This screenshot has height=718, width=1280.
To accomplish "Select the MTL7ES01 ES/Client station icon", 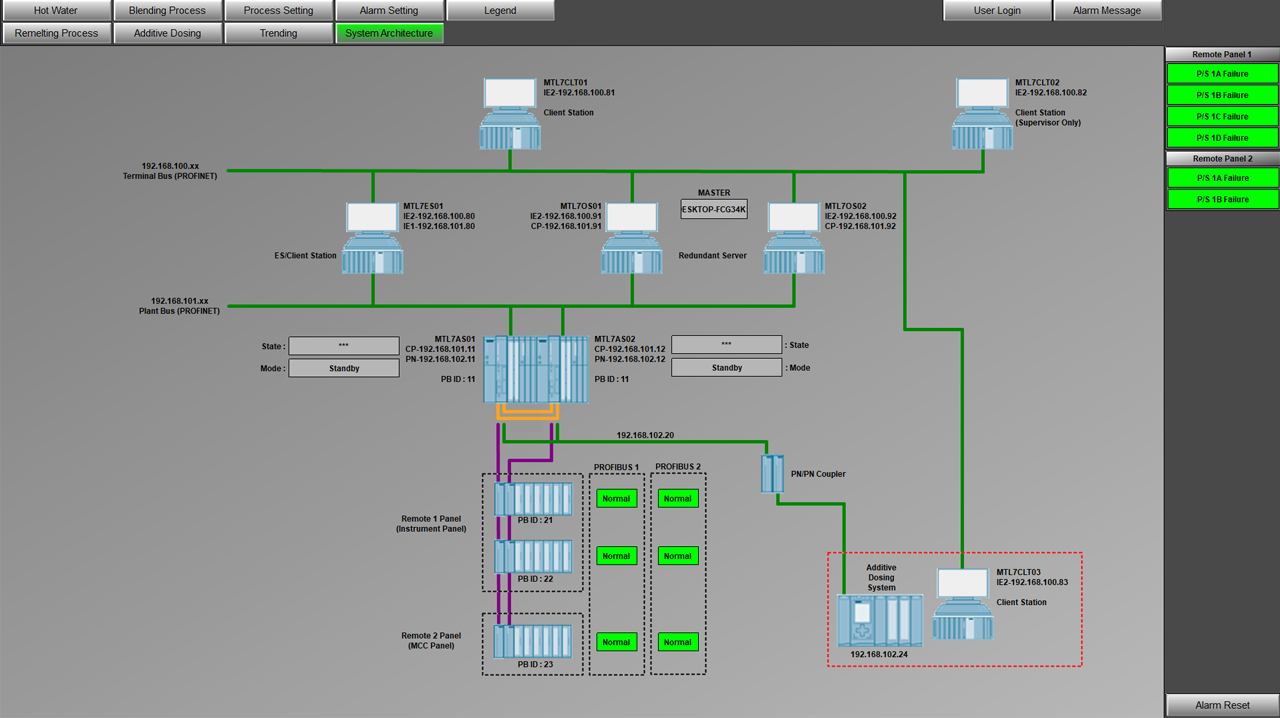I will (373, 238).
